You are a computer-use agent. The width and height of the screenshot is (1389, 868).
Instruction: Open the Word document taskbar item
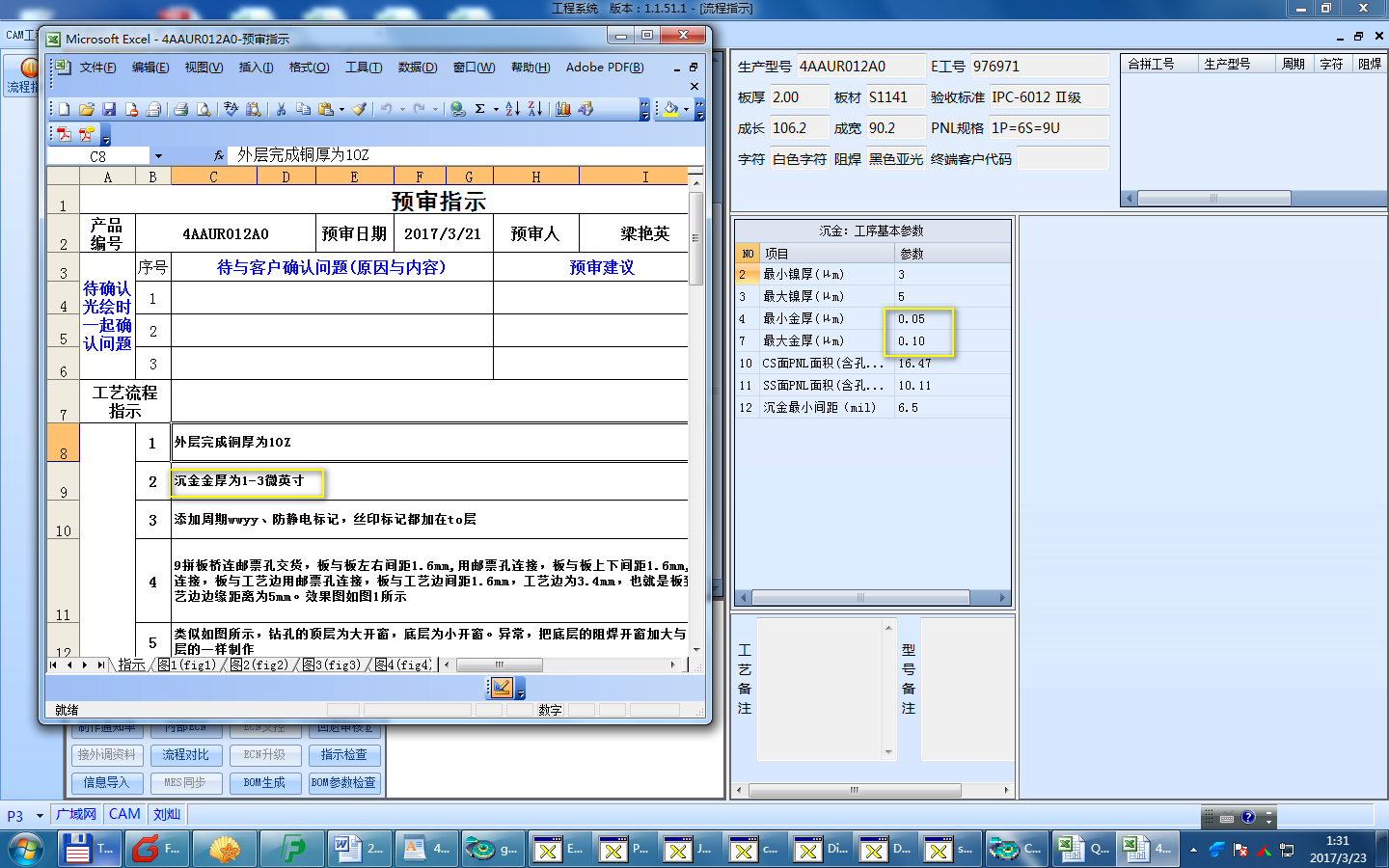pos(359,849)
